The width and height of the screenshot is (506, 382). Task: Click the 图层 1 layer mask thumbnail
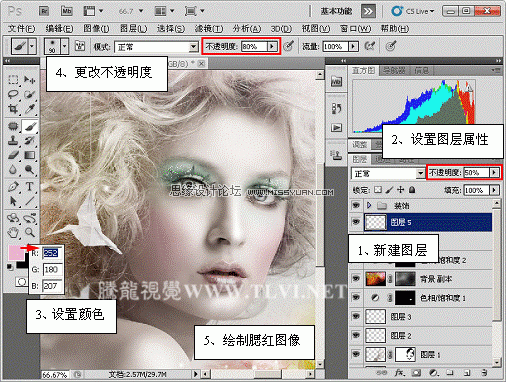point(405,354)
